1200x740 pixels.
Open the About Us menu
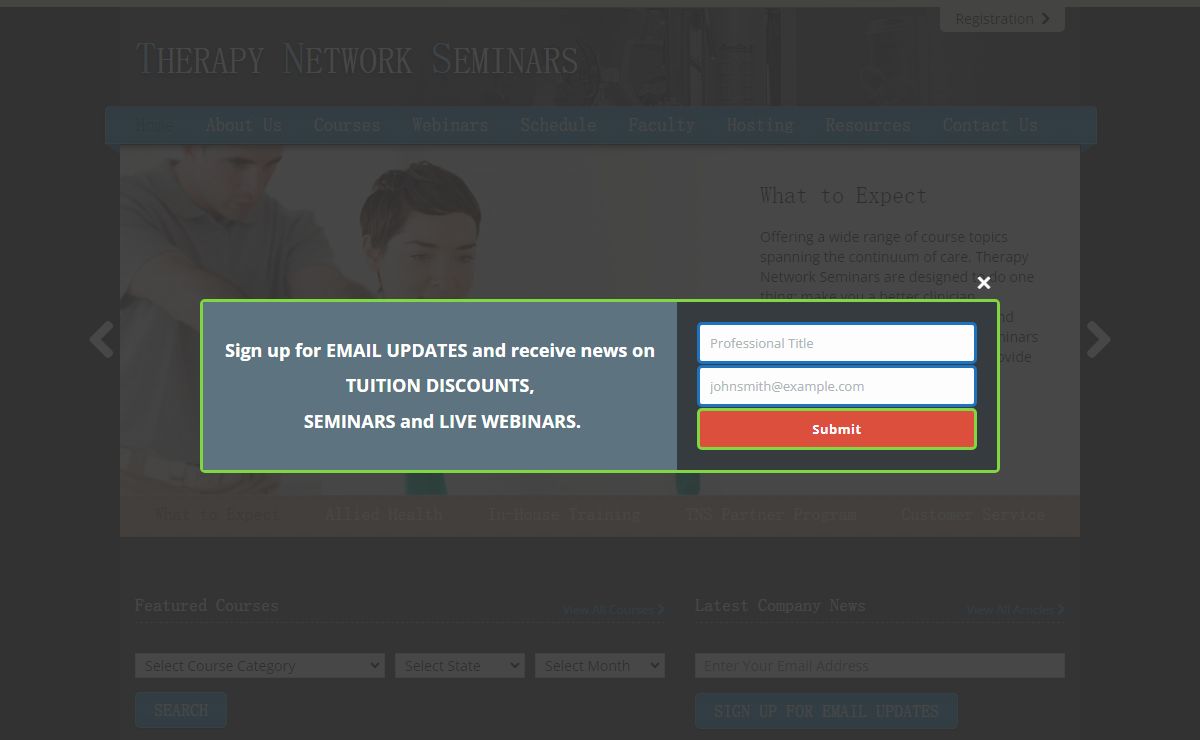pyautogui.click(x=243, y=125)
